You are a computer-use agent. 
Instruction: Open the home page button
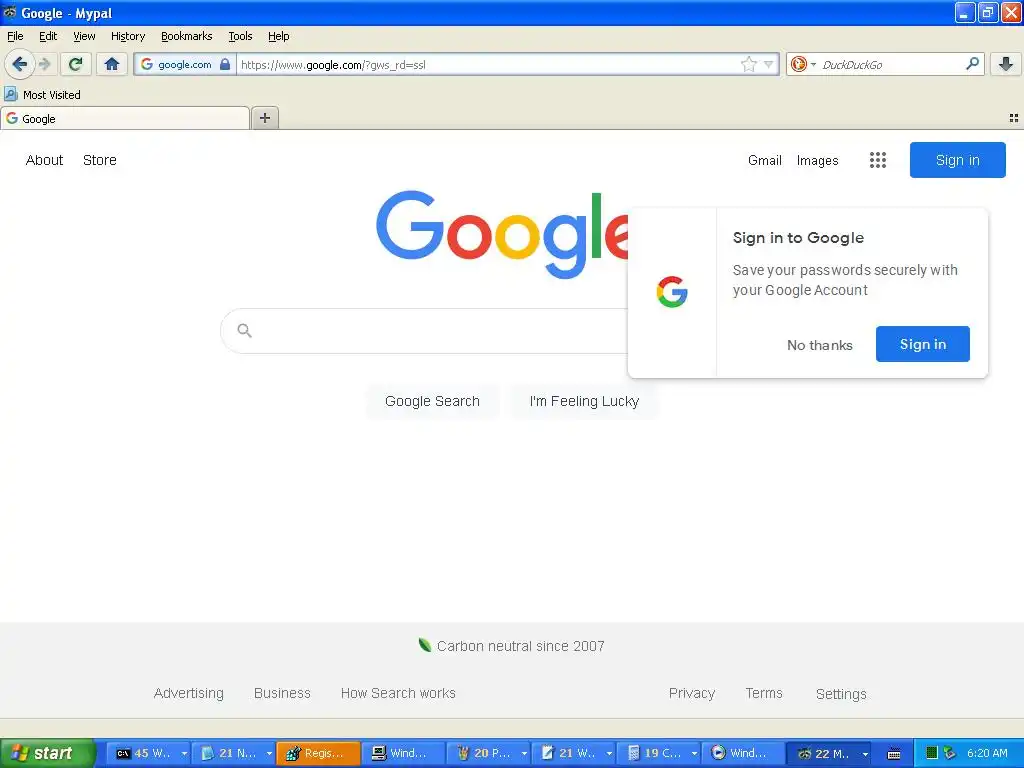tap(112, 64)
